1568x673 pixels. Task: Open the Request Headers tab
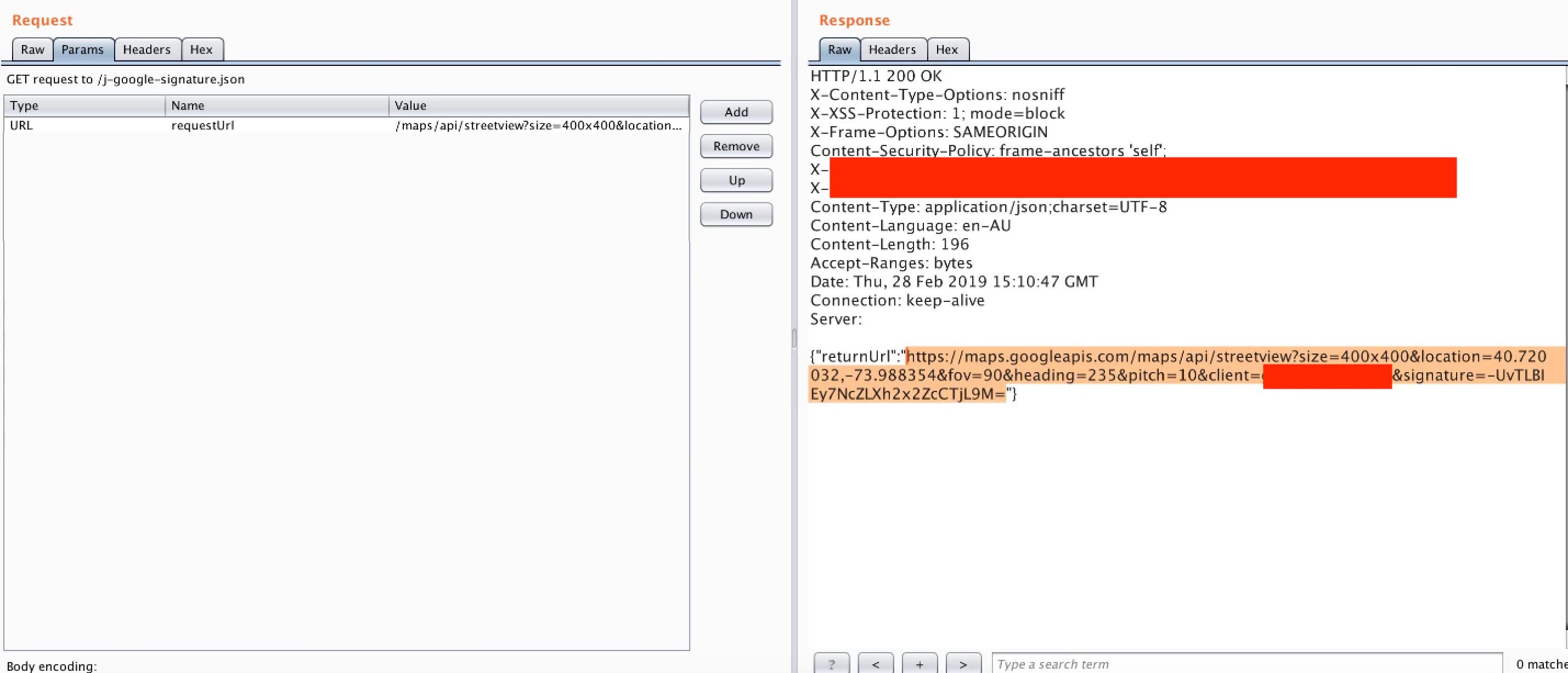coord(146,49)
